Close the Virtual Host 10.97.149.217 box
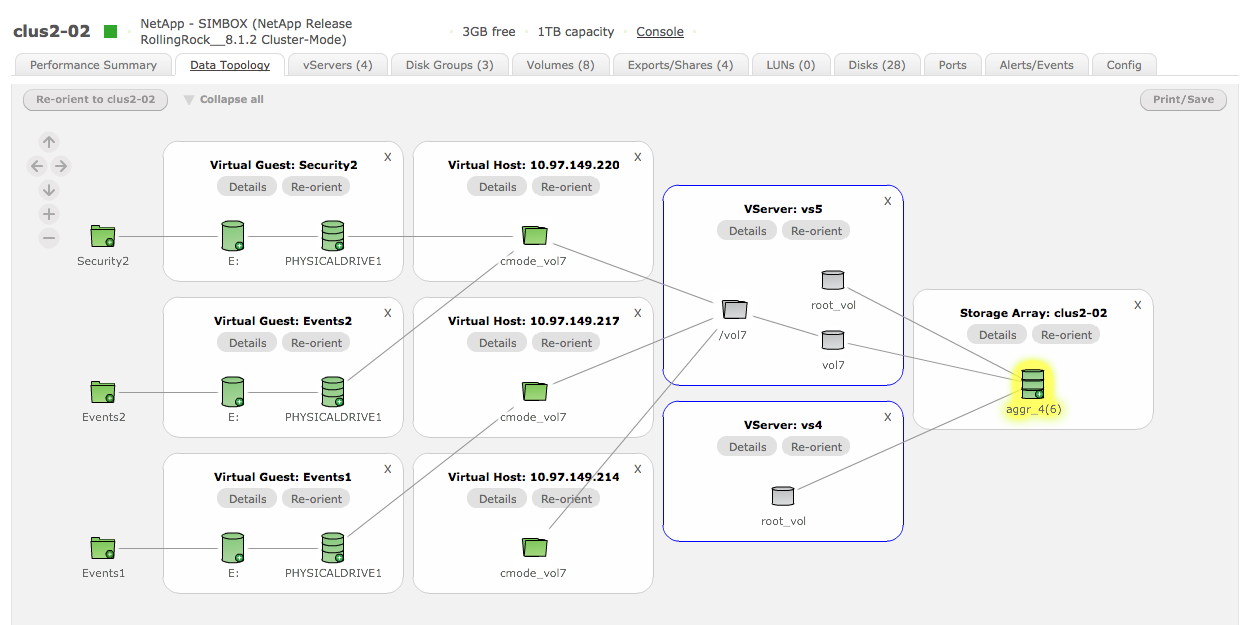Viewport: 1248px width, 625px height. pyautogui.click(x=638, y=313)
